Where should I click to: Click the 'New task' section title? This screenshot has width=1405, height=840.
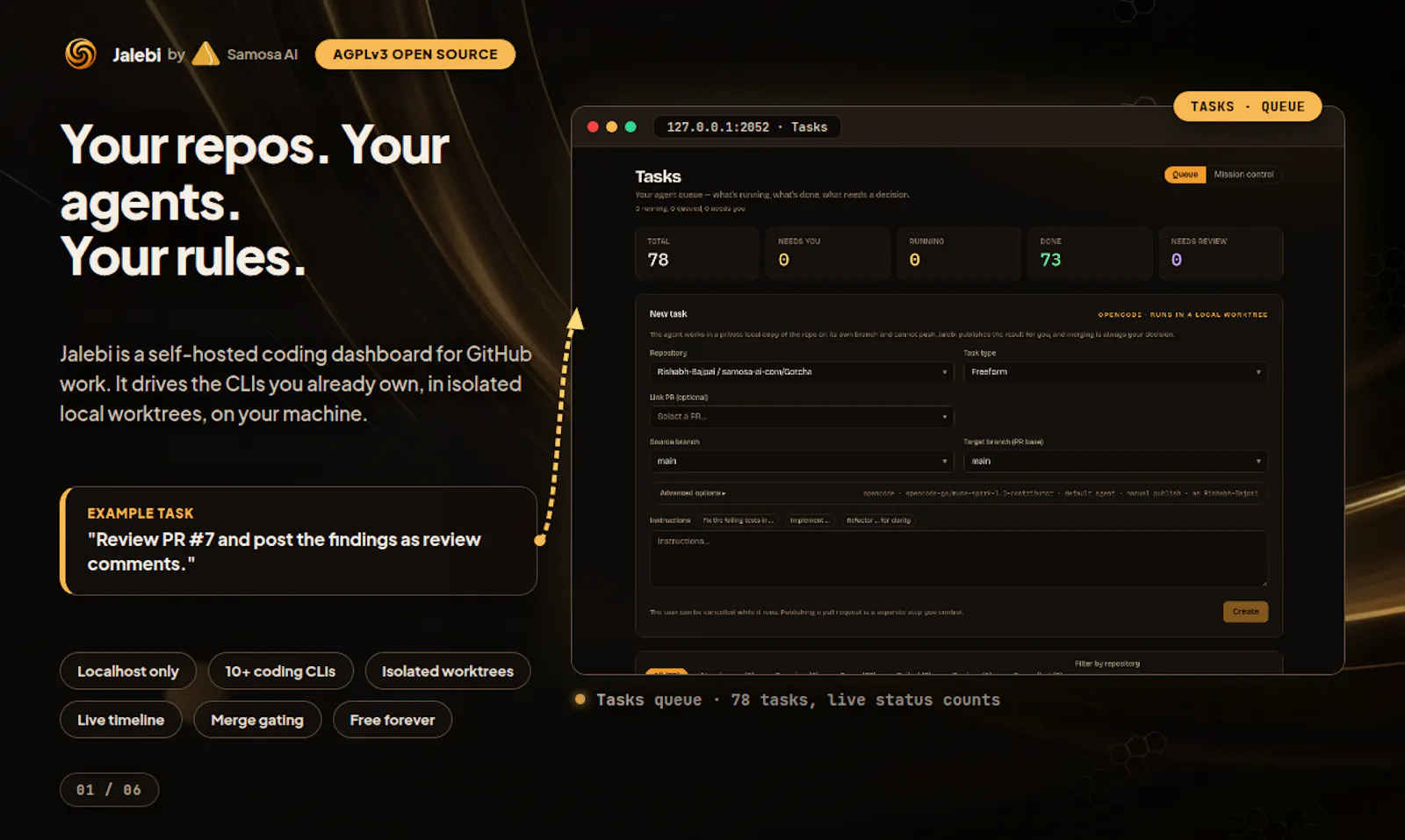click(x=668, y=314)
